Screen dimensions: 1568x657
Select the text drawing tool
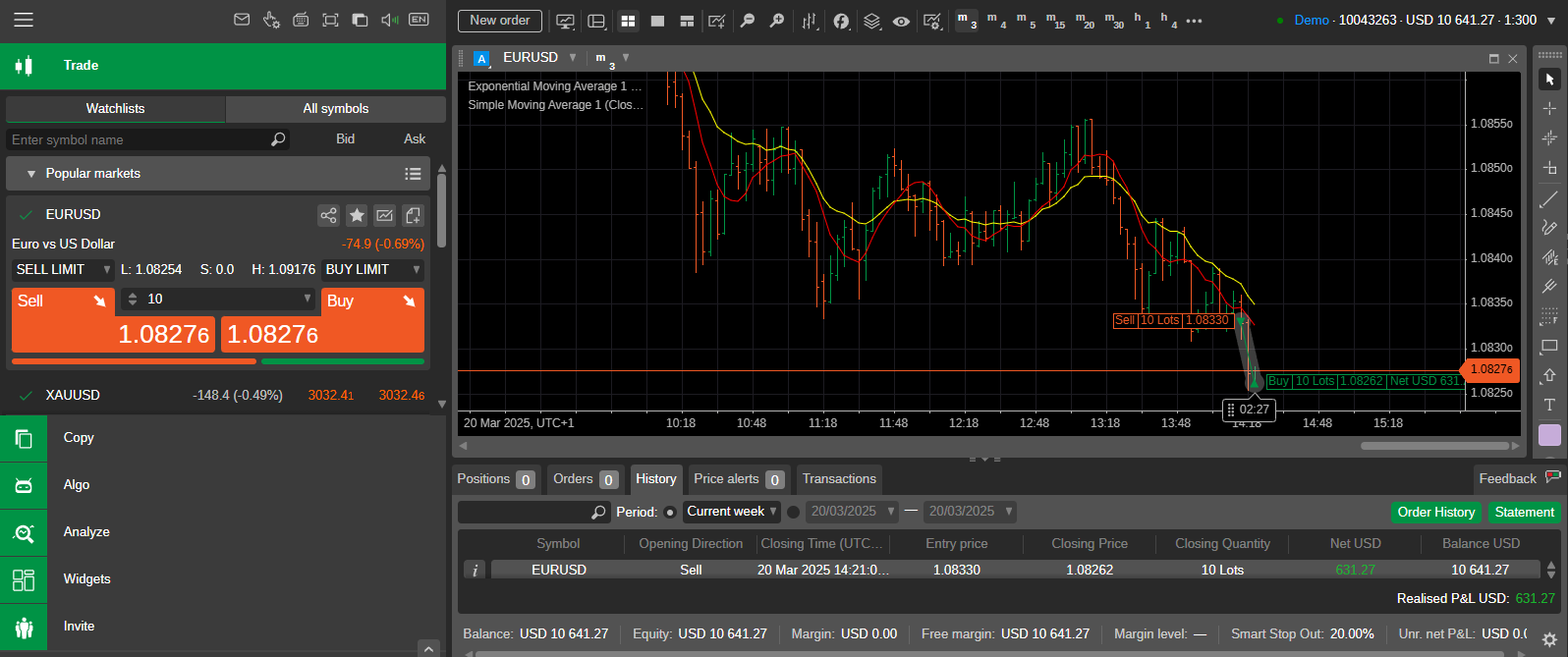pos(1549,405)
